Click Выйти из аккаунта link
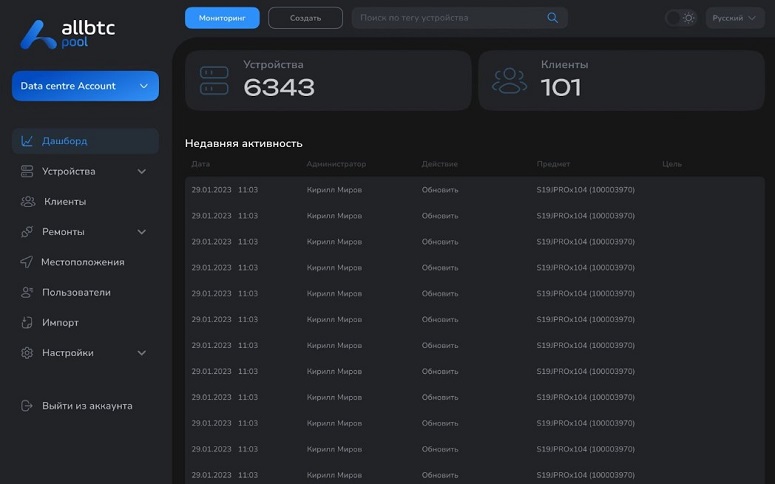The image size is (775, 484). point(87,406)
